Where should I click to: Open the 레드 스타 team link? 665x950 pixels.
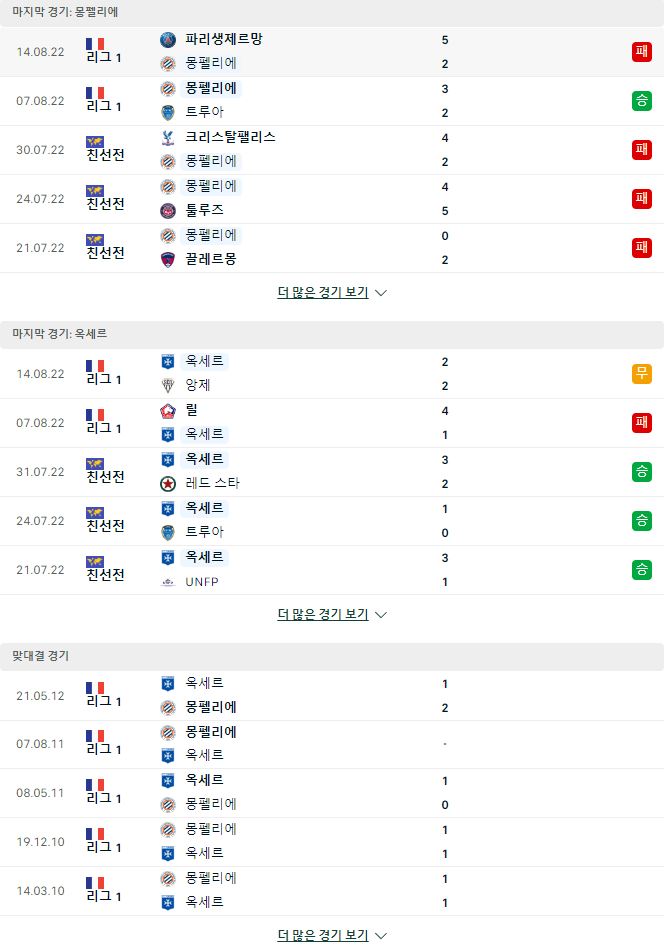pos(213,483)
